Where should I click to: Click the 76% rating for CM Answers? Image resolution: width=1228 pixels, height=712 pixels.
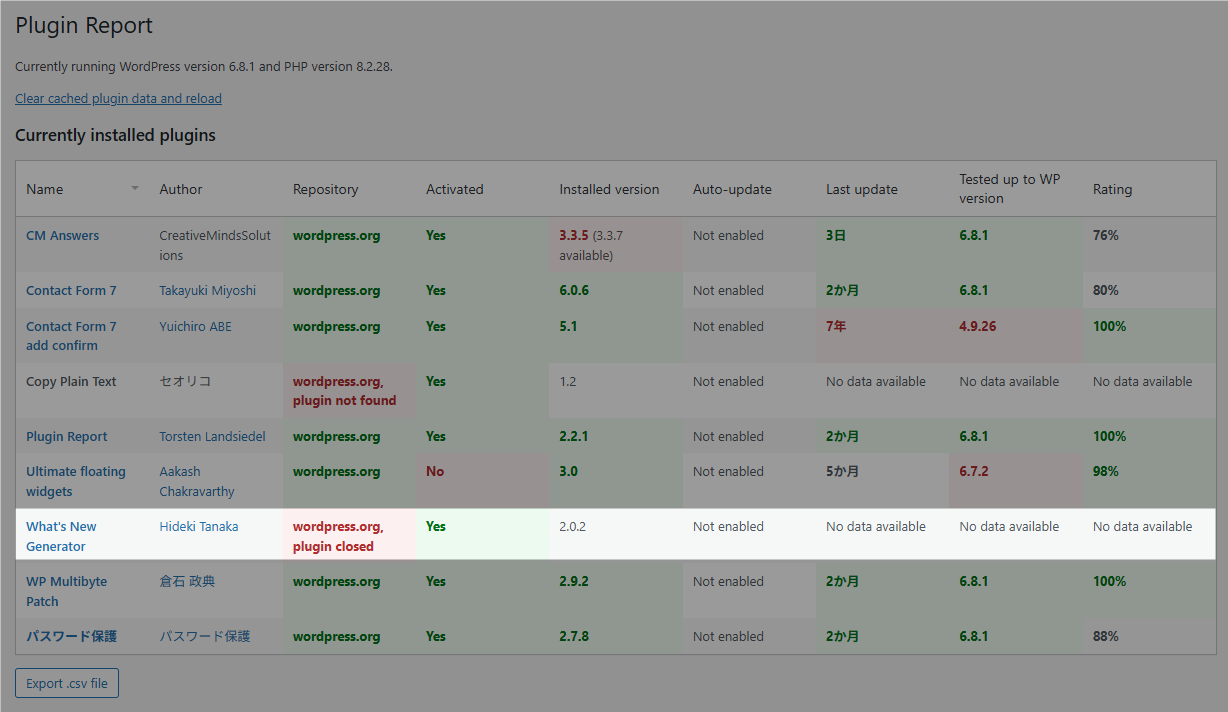[x=1106, y=236]
